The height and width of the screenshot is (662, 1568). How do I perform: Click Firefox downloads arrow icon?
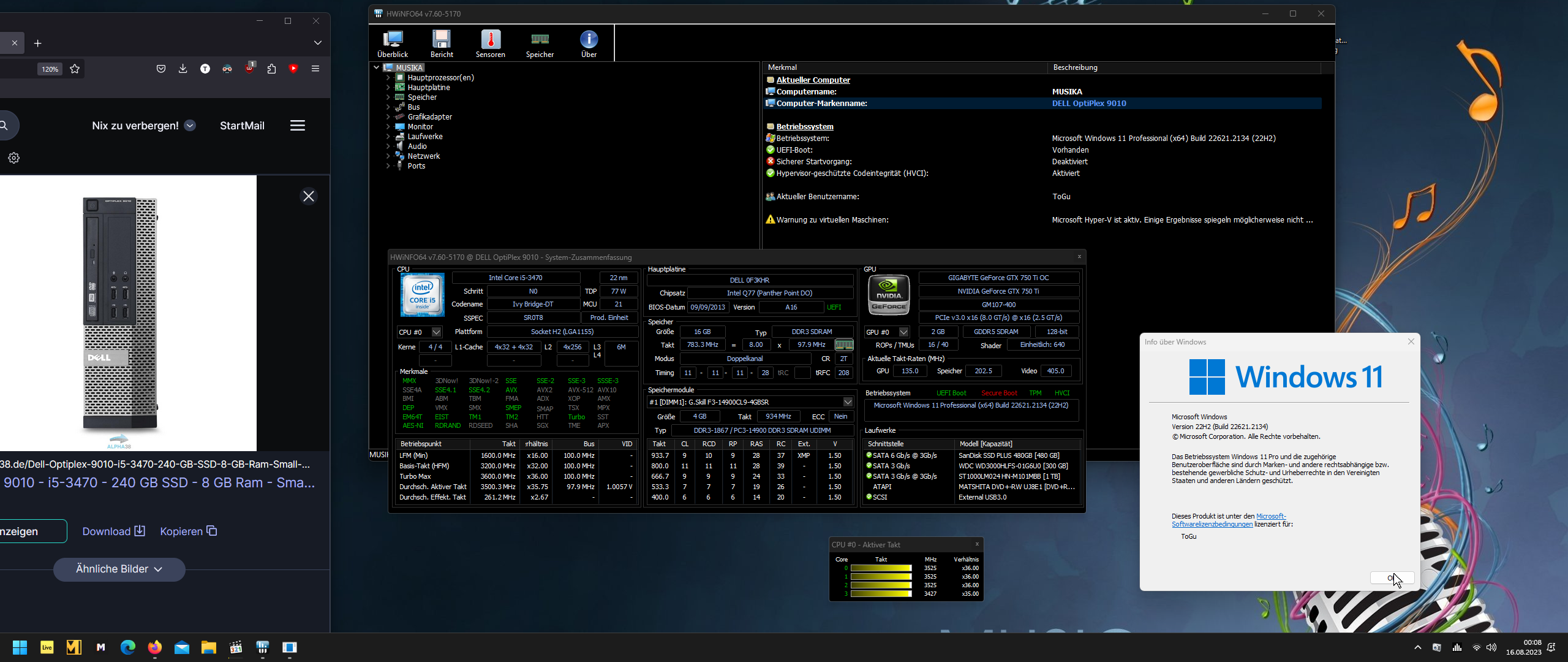tap(183, 69)
